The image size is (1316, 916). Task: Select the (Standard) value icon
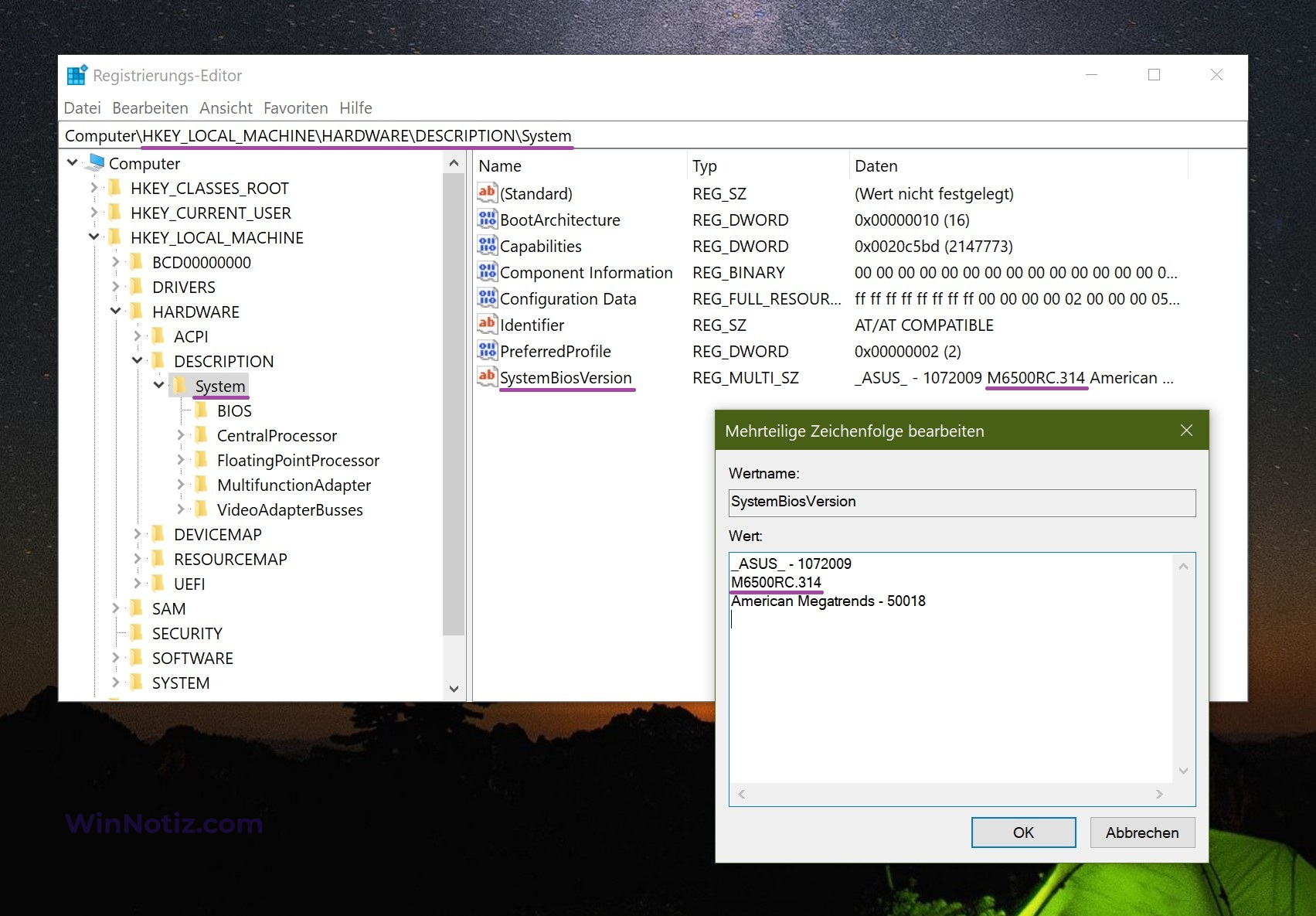click(x=487, y=193)
